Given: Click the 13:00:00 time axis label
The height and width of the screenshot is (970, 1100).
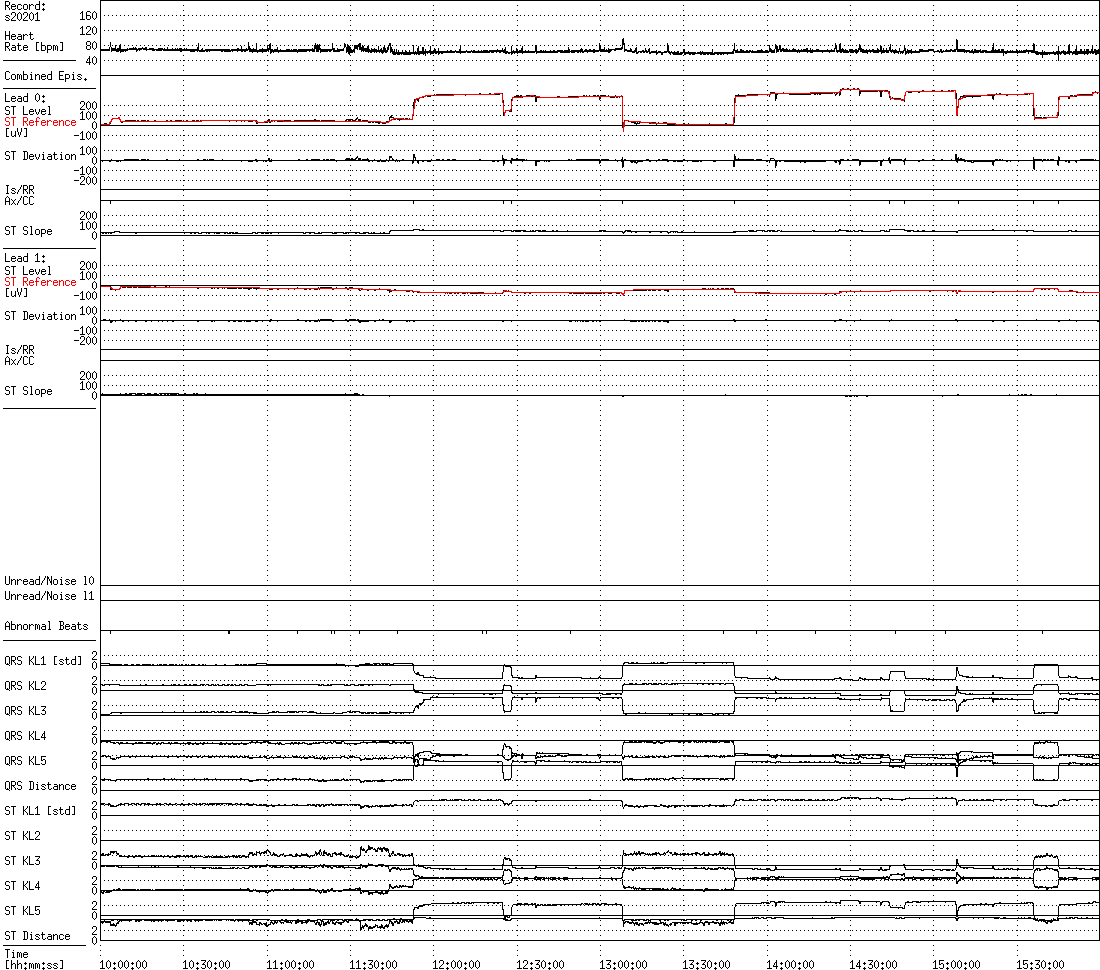Looking at the screenshot, I should coord(623,964).
